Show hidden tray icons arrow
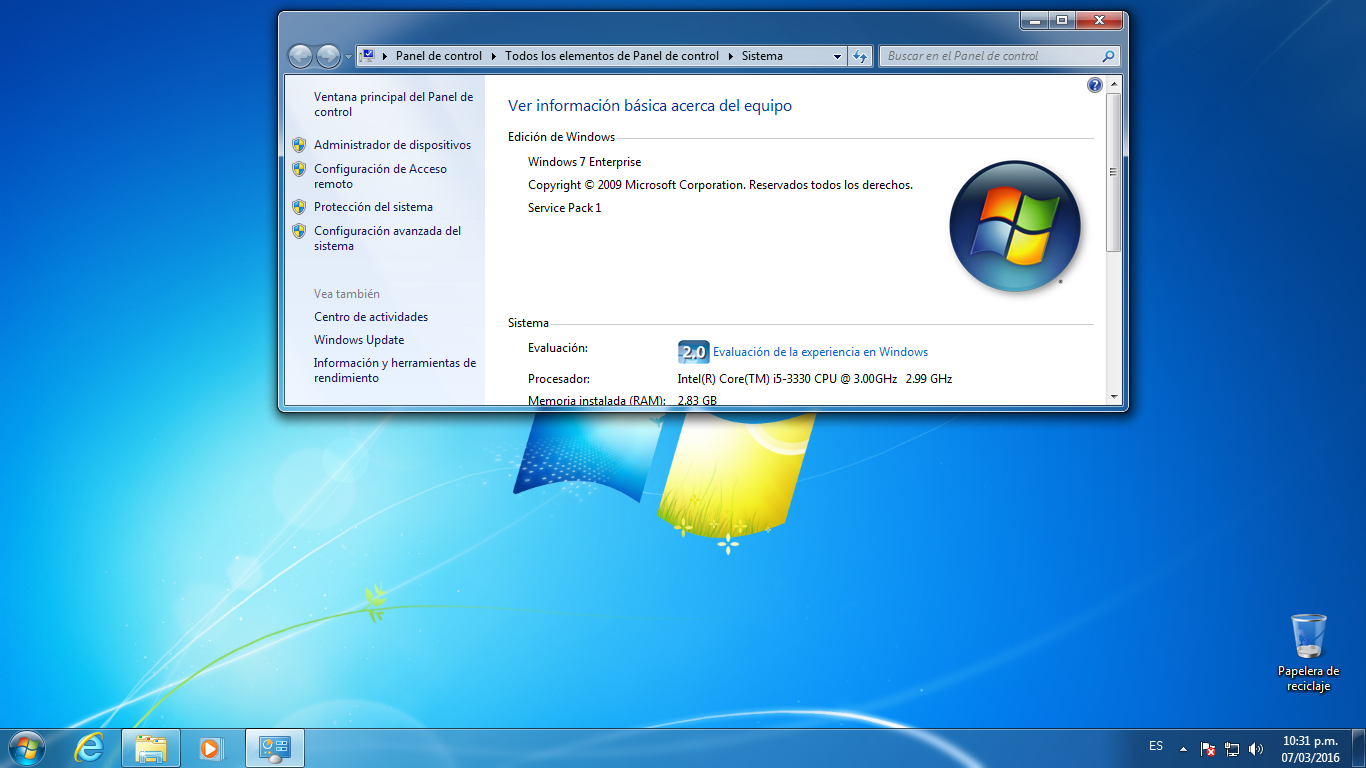The image size is (1366, 768). tap(1183, 748)
